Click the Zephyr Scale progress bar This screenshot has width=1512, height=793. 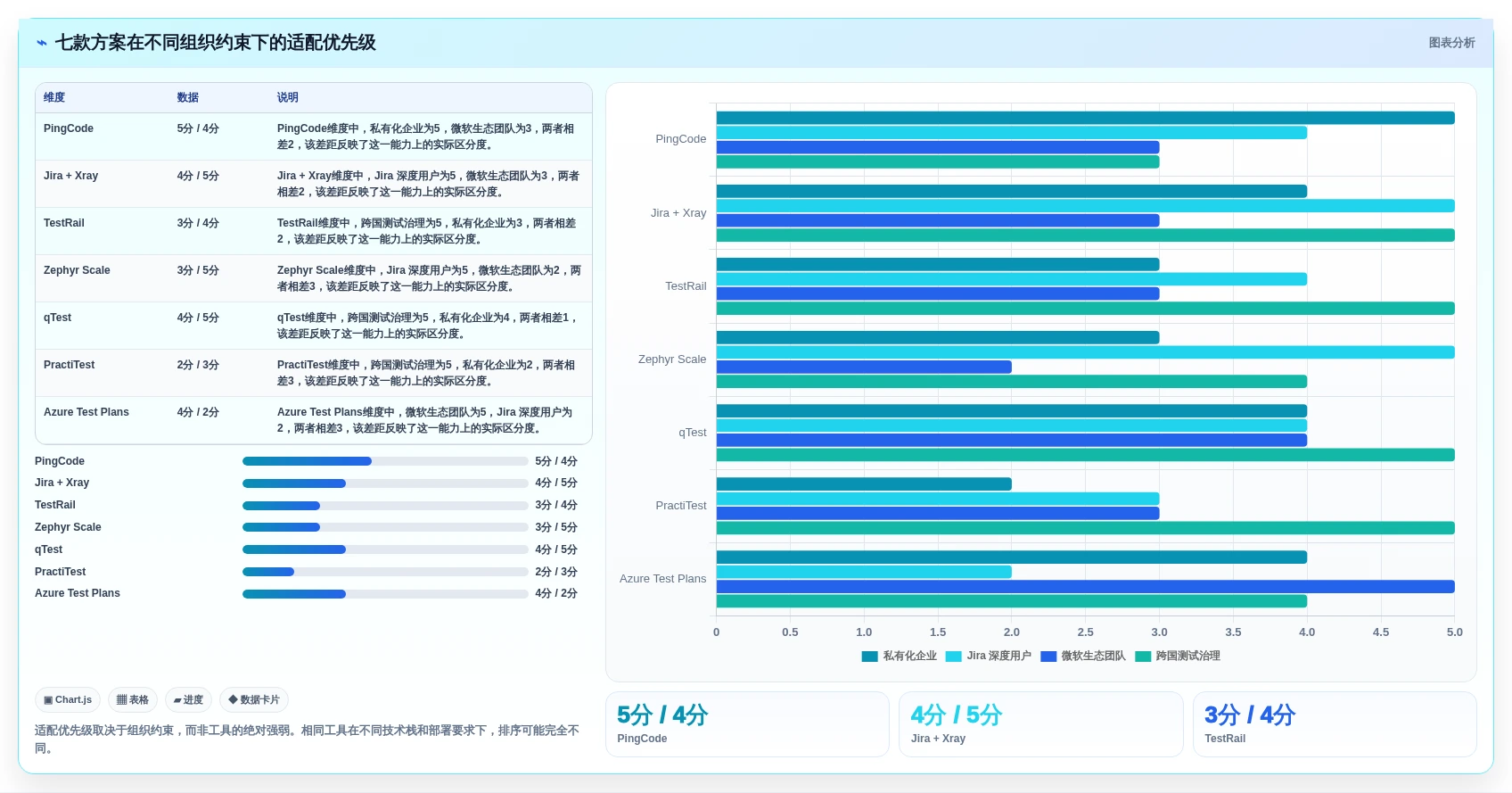coord(385,527)
